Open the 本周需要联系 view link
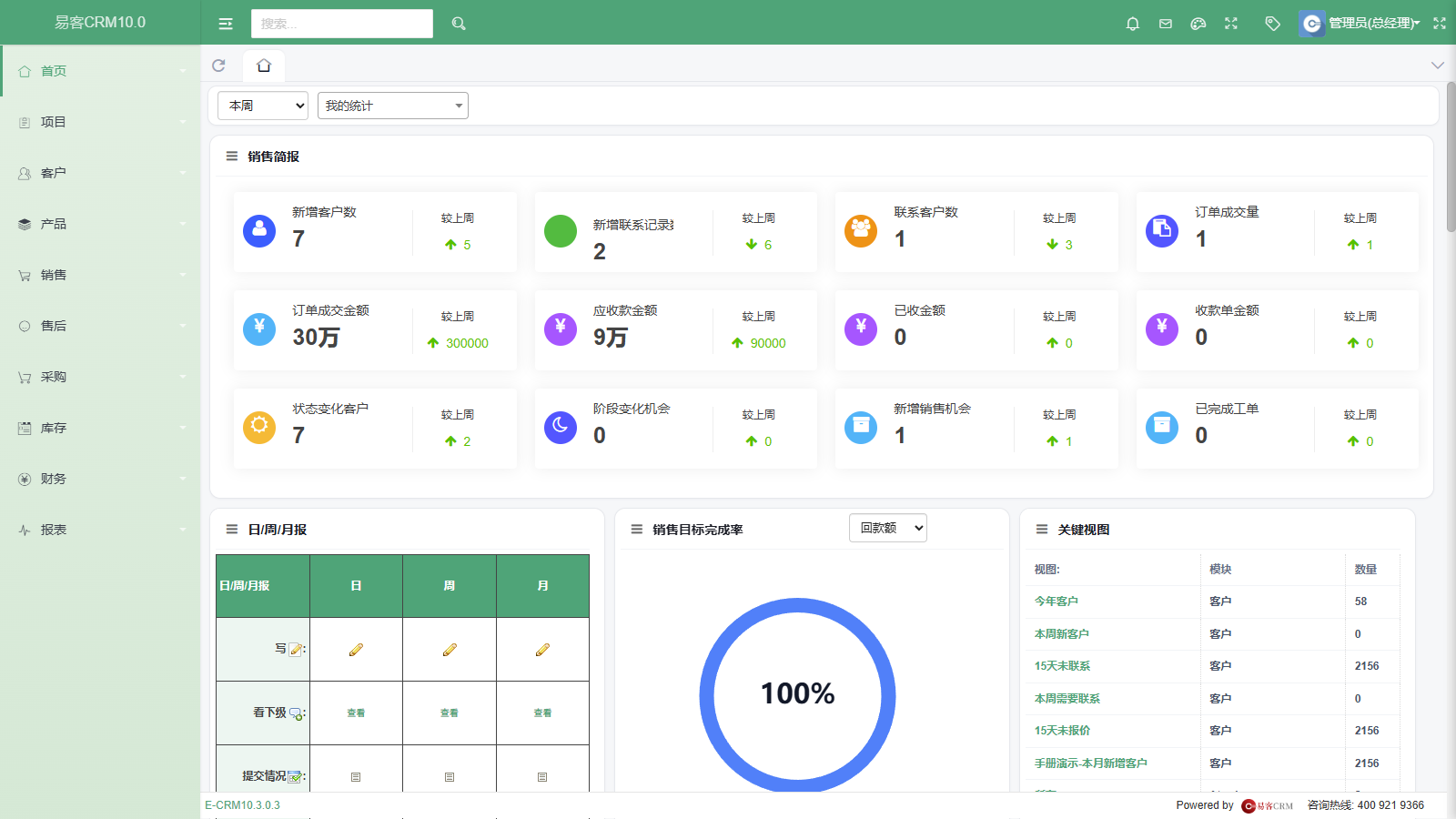 tap(1067, 699)
